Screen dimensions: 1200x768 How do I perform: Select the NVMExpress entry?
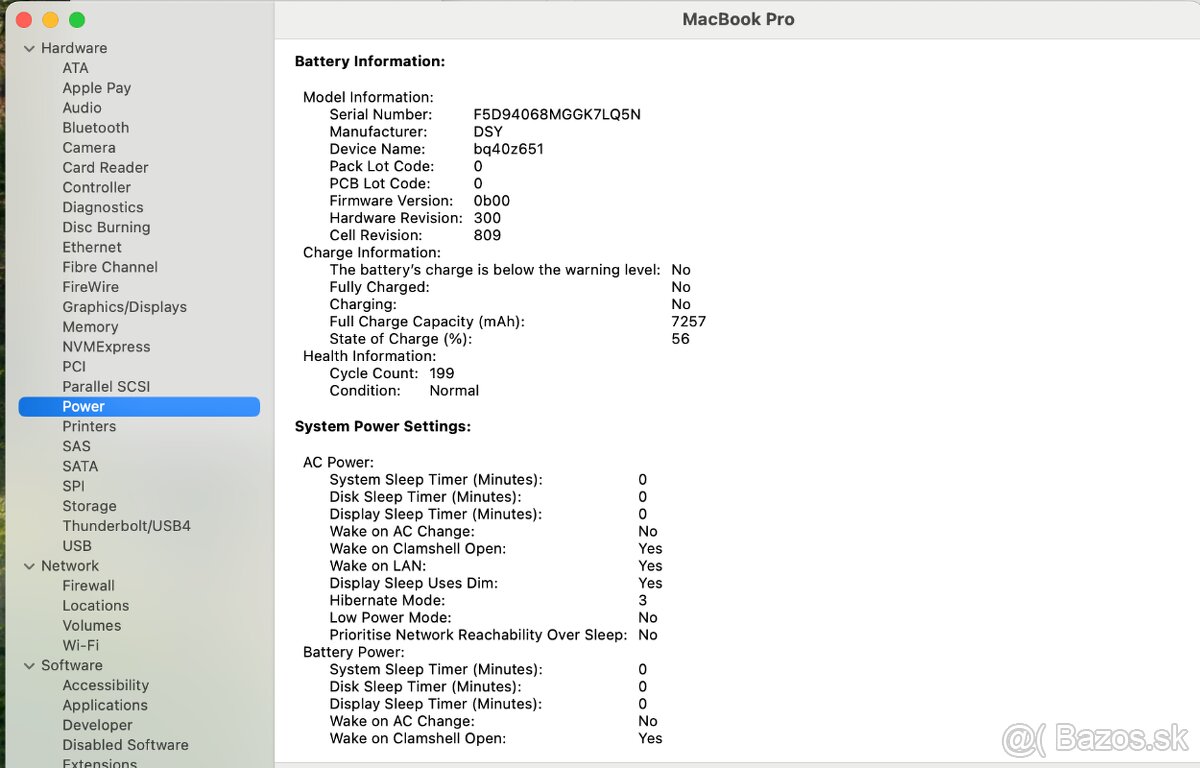[x=106, y=347]
